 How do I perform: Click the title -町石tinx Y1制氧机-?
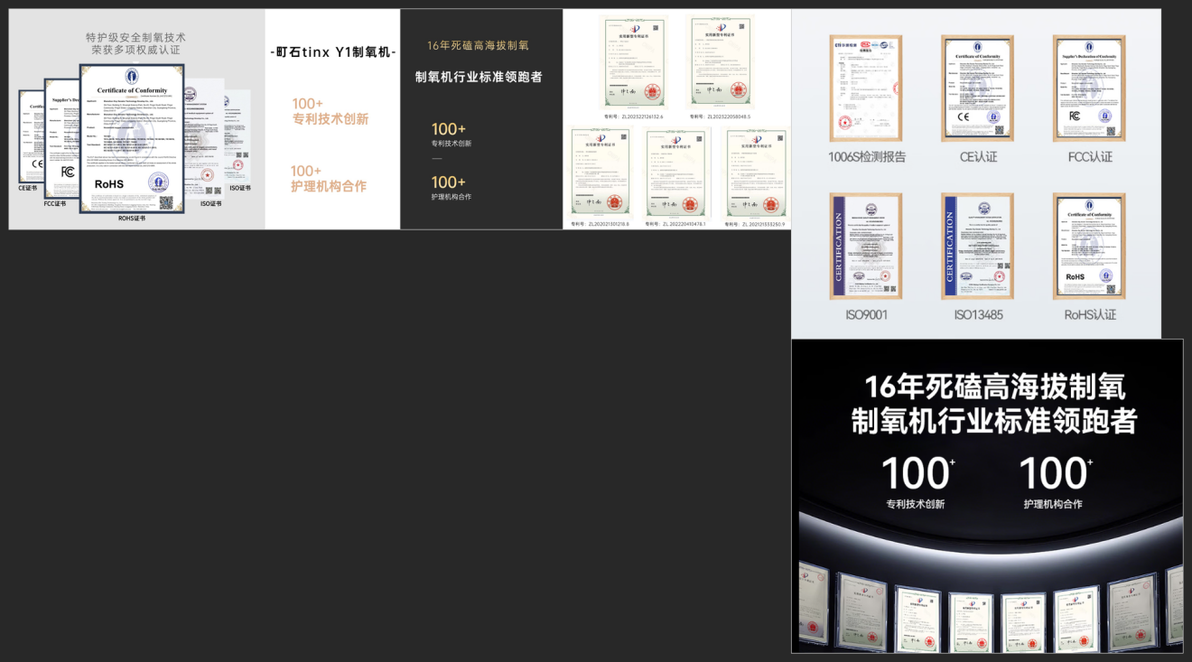pyautogui.click(x=333, y=52)
